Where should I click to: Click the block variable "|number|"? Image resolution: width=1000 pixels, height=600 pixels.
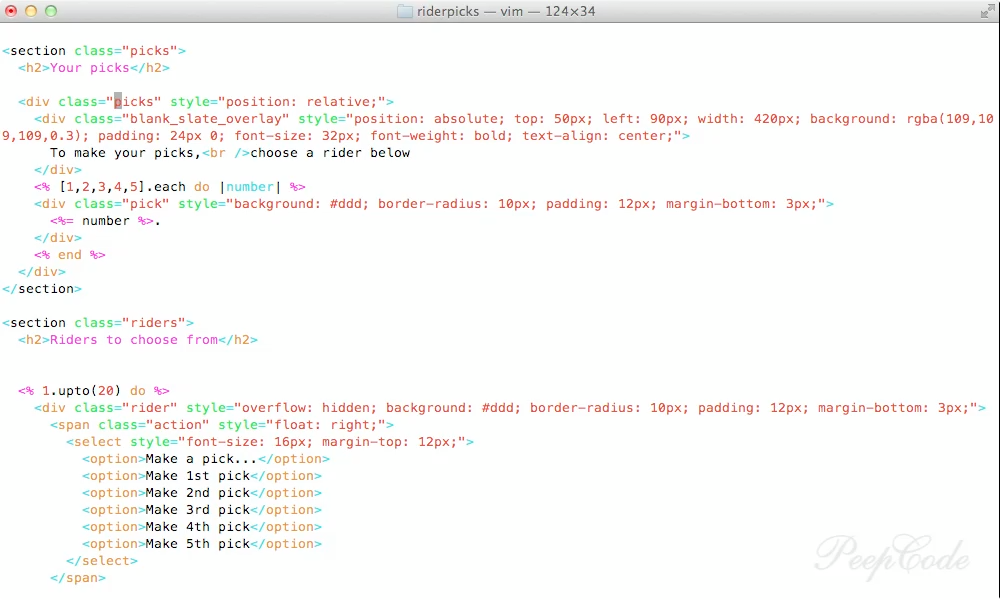(x=250, y=187)
